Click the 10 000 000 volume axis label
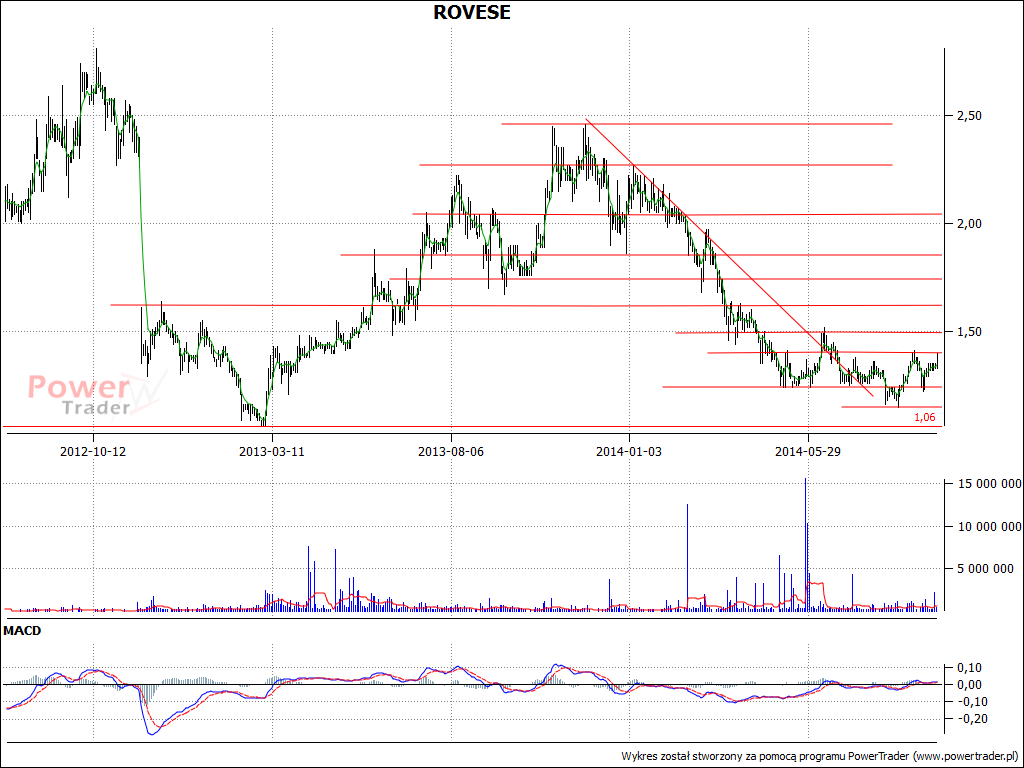Viewport: 1024px width, 768px height. coord(989,526)
